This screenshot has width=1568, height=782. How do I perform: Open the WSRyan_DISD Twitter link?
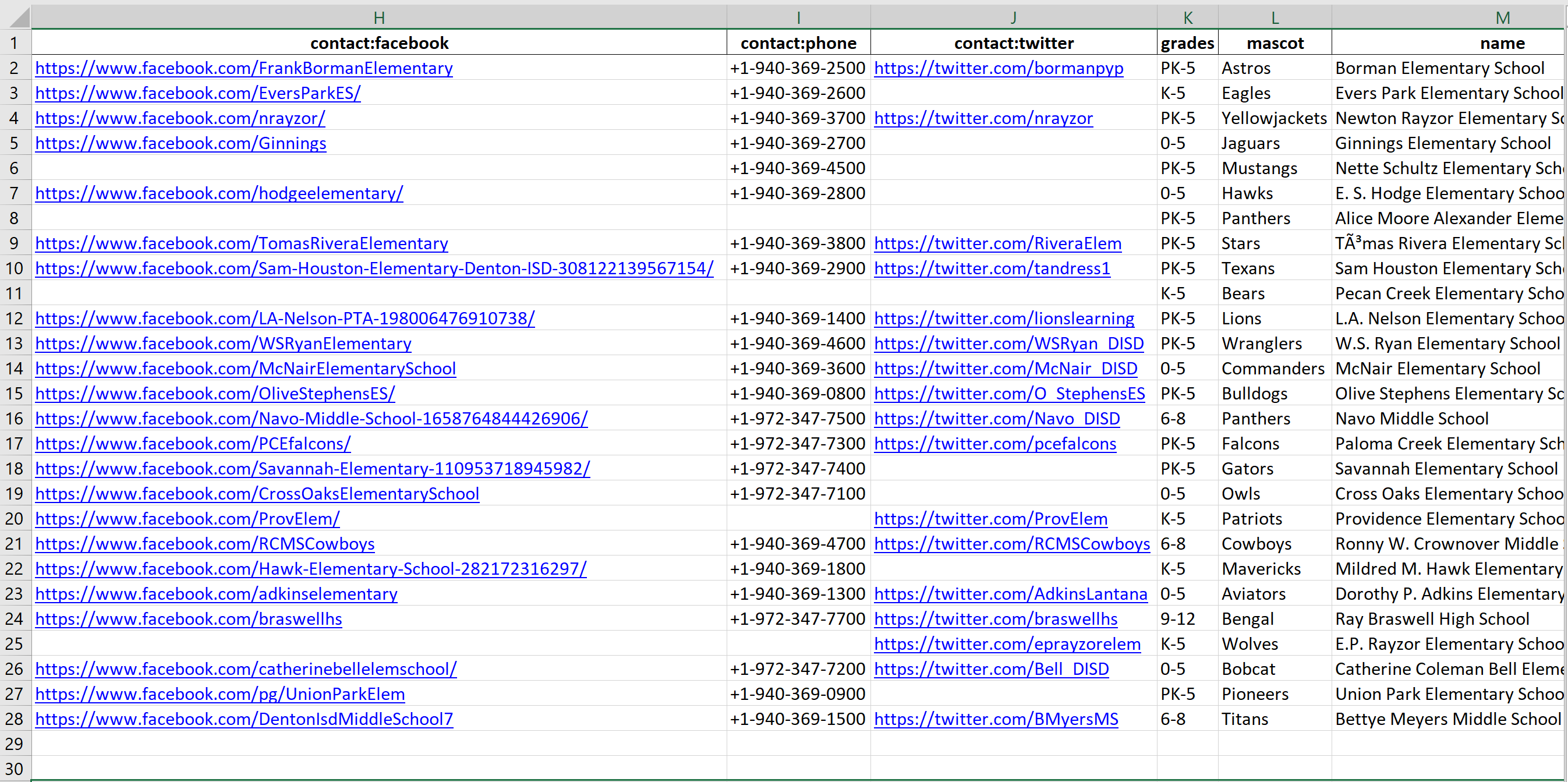pyautogui.click(x=1009, y=344)
